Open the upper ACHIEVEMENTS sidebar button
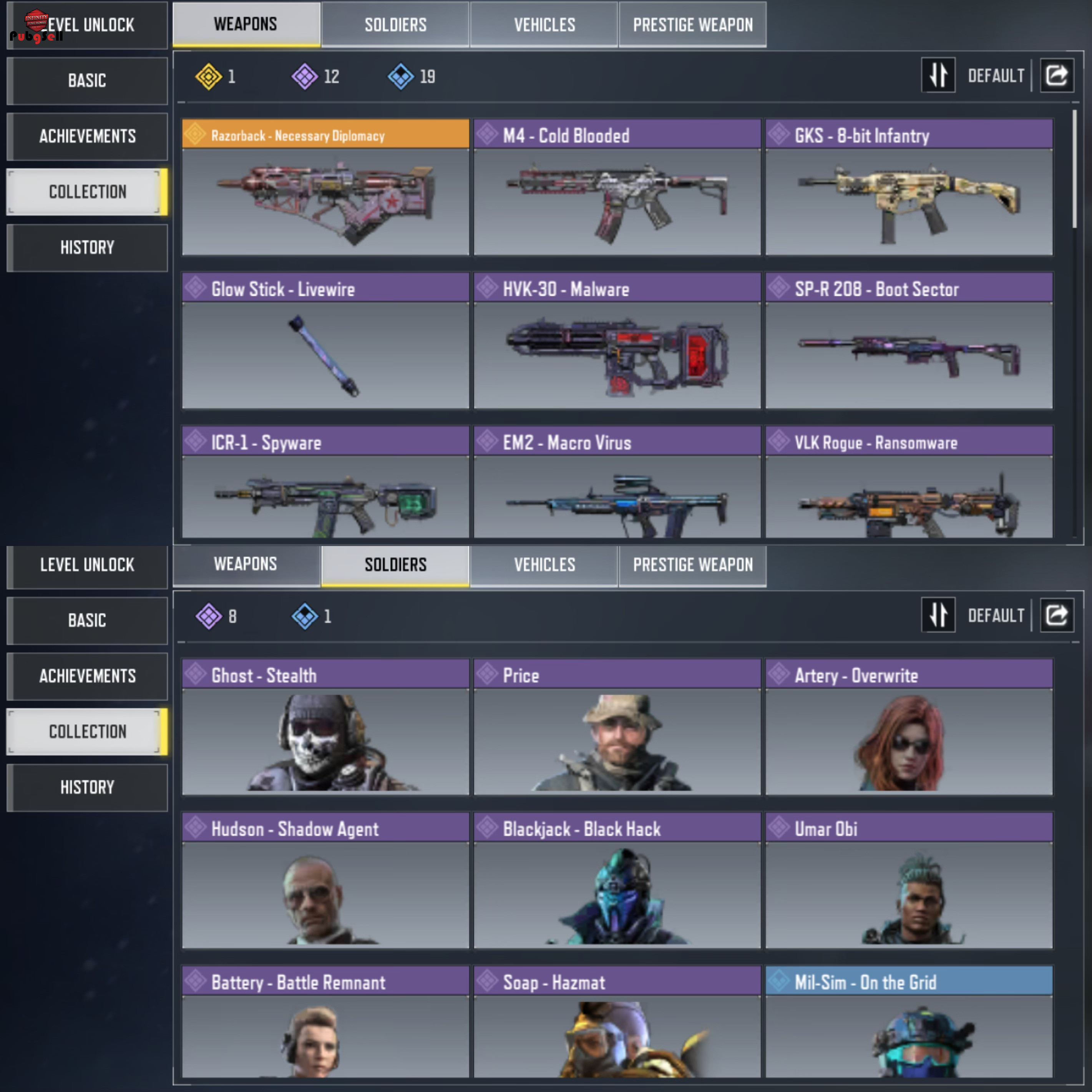 (x=87, y=136)
